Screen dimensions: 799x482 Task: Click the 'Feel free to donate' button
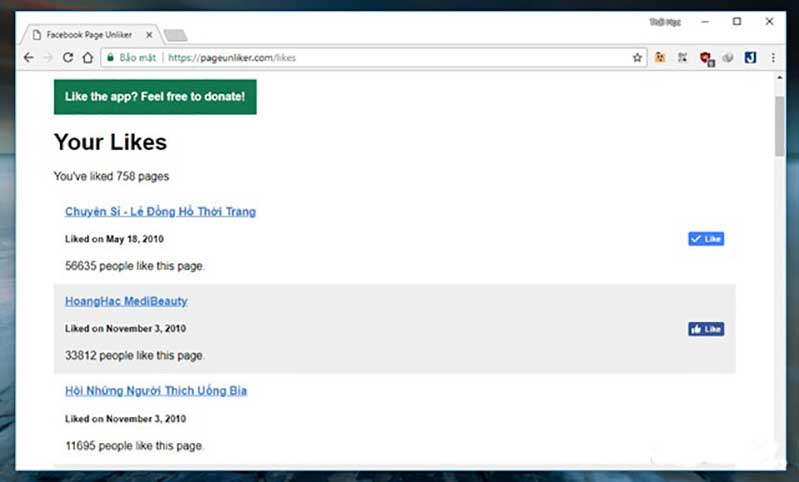[154, 97]
